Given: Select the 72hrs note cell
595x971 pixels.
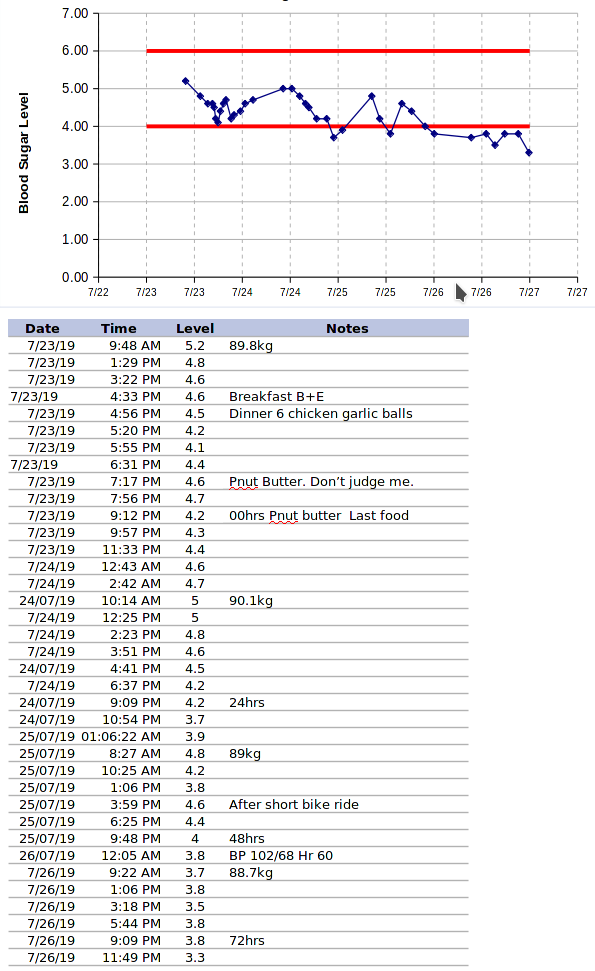Looking at the screenshot, I should (246, 941).
